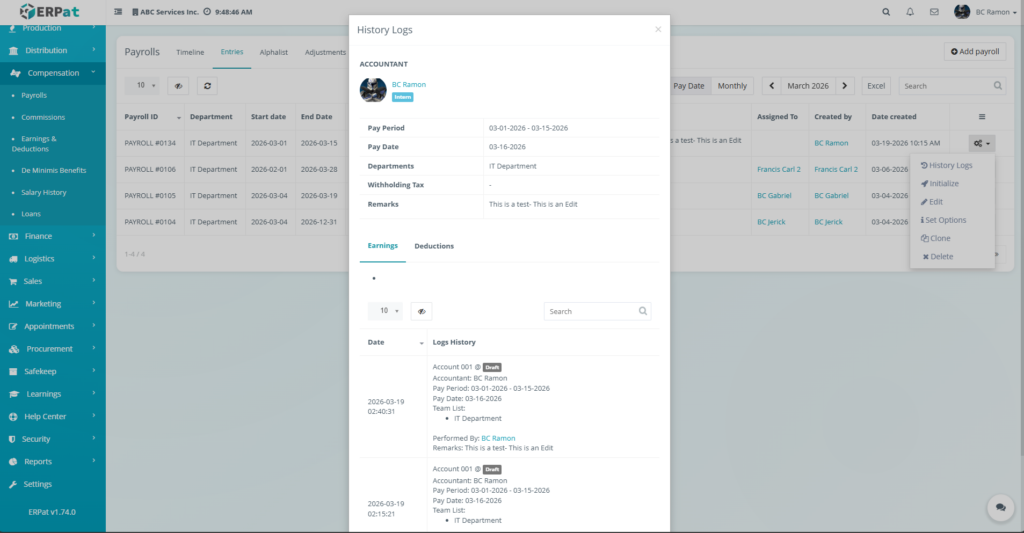1024x533 pixels.
Task: Close the History Logs dialog
Action: click(x=658, y=29)
